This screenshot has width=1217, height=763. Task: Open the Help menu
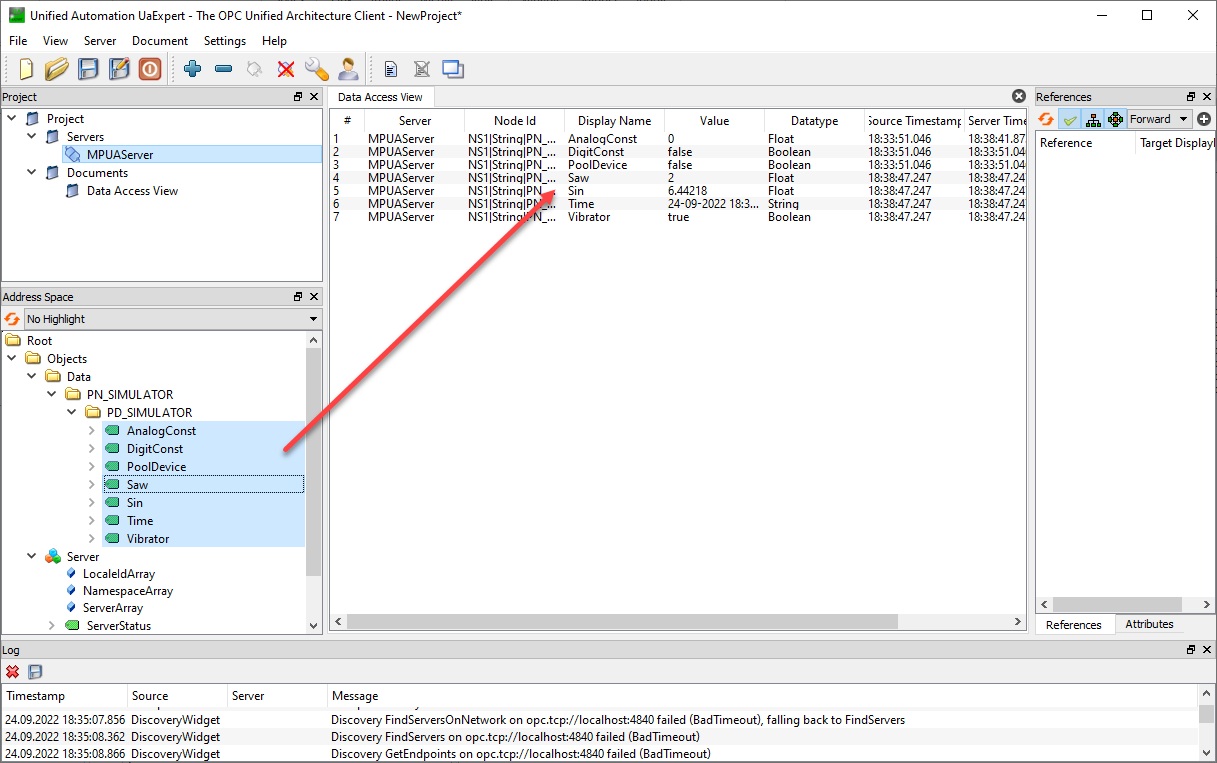(x=274, y=41)
